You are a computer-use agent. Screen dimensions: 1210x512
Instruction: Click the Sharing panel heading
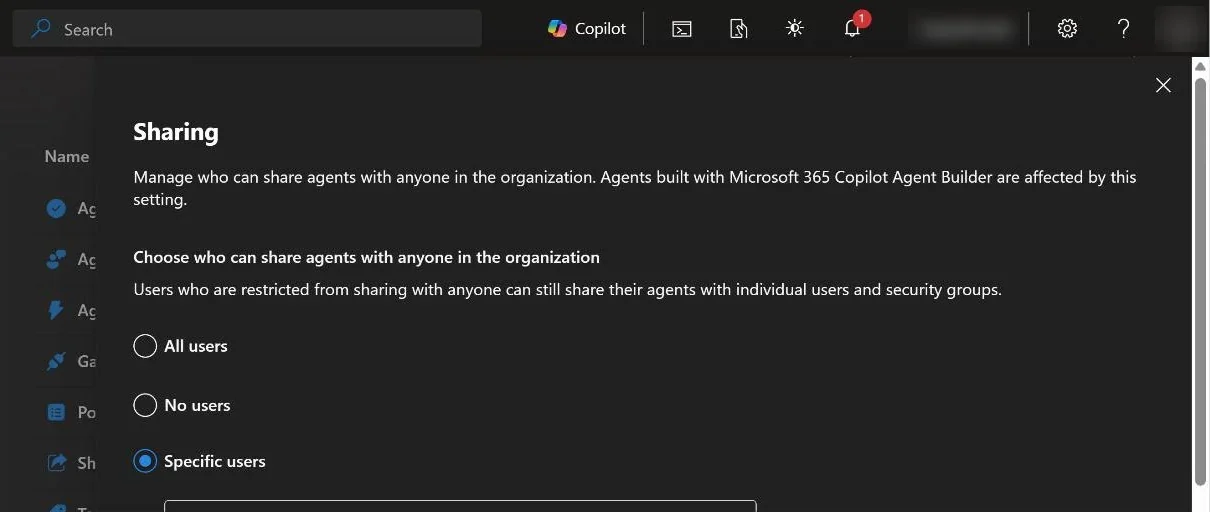pyautogui.click(x=176, y=131)
